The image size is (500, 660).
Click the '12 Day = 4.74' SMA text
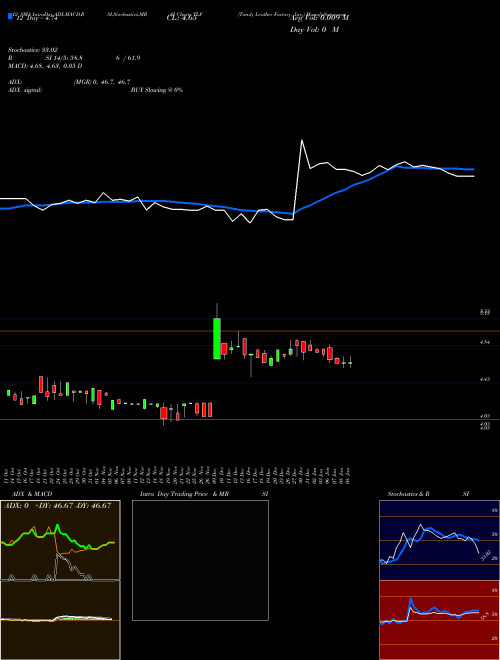(x=36, y=18)
